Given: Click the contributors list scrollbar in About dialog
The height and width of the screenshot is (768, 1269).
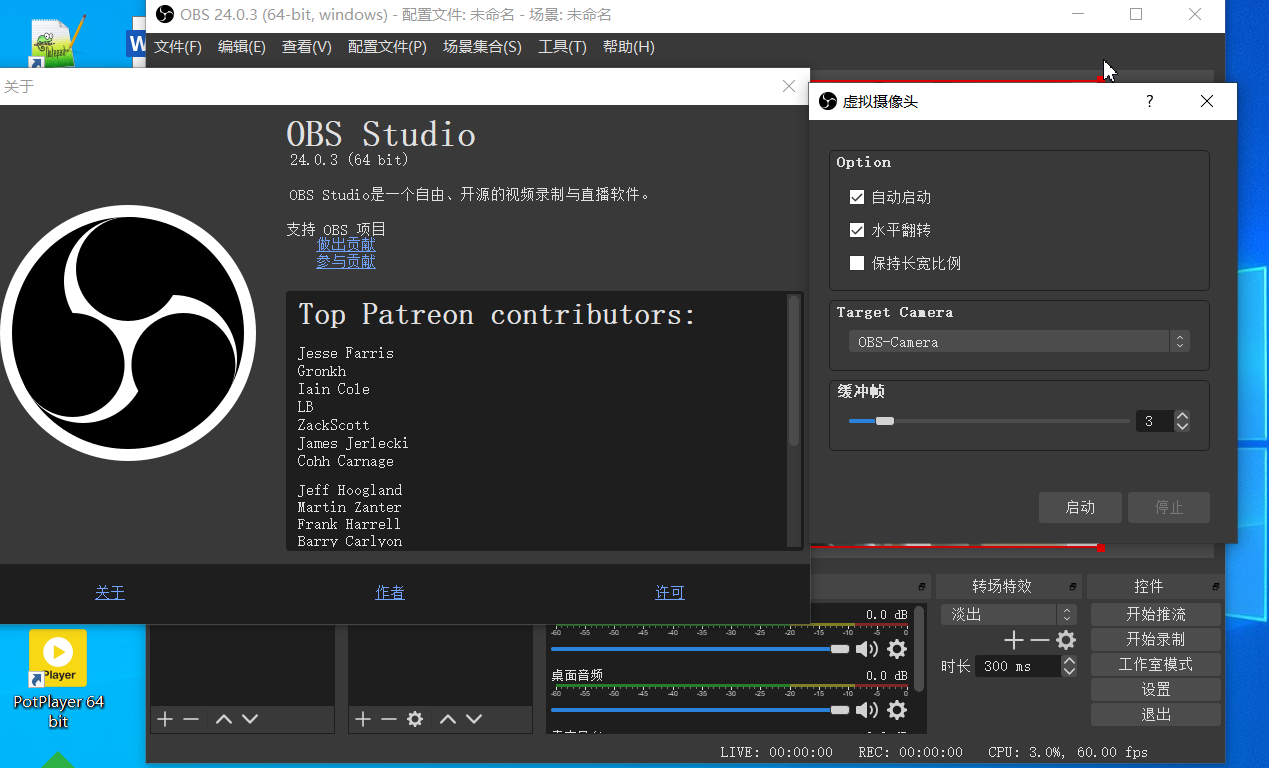Looking at the screenshot, I should pyautogui.click(x=794, y=370).
